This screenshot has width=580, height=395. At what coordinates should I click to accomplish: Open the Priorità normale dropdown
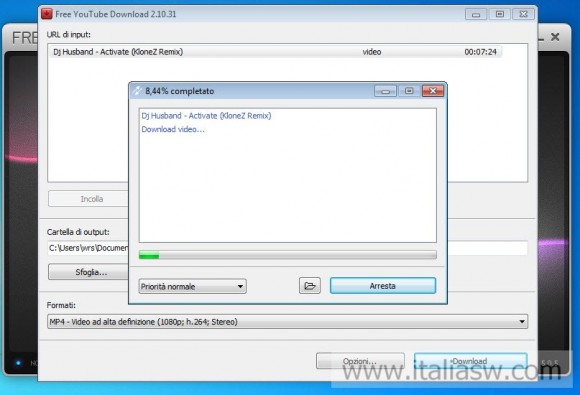click(193, 286)
